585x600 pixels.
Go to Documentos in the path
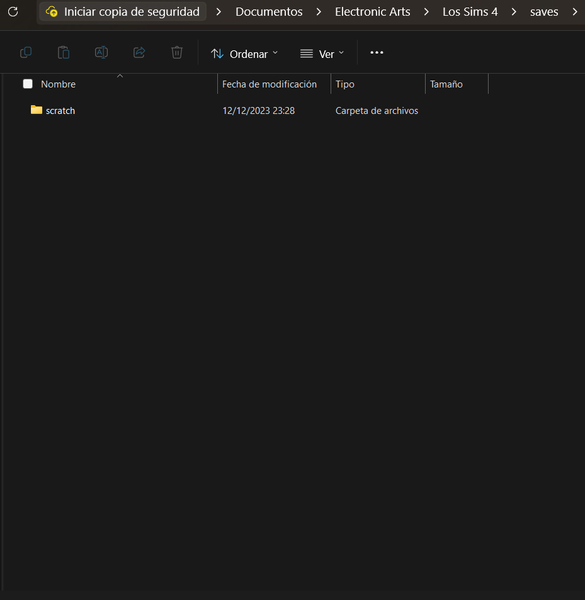(269, 12)
